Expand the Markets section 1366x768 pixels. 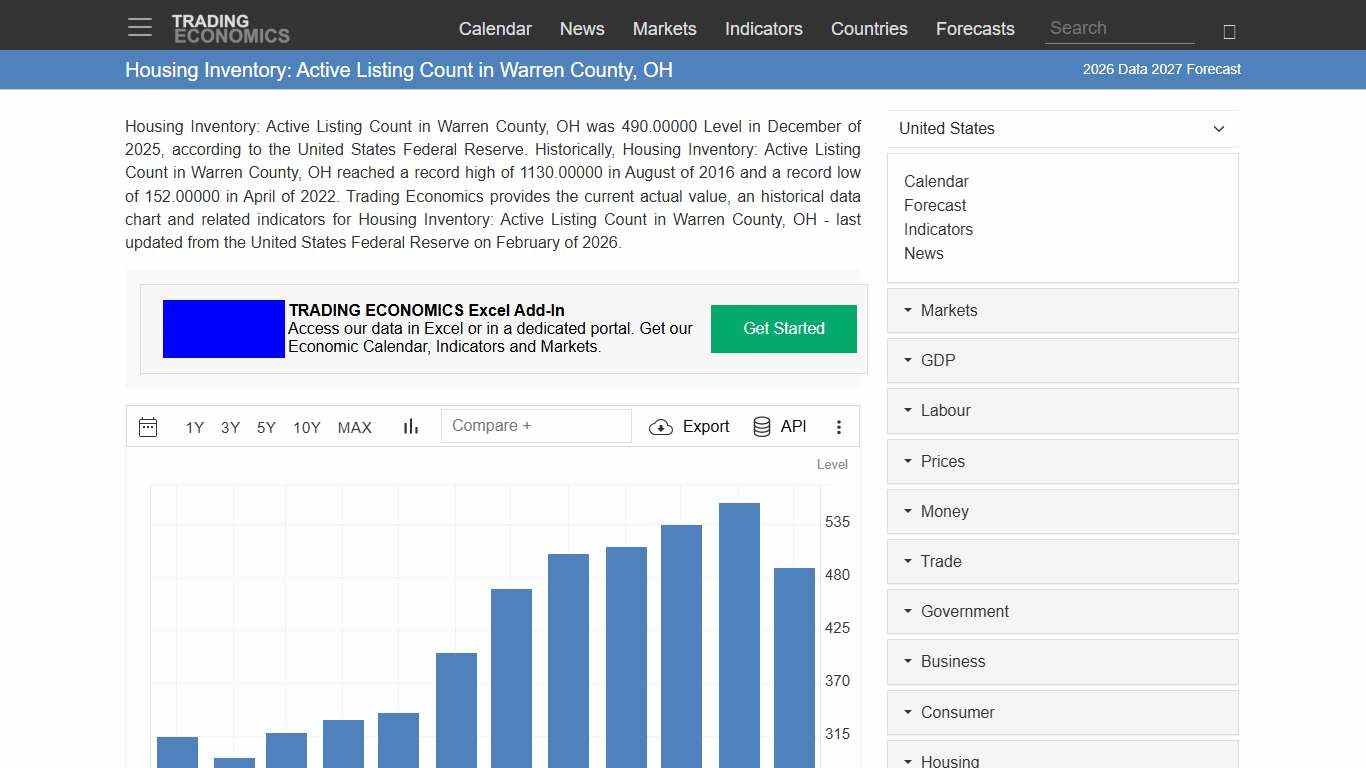948,310
